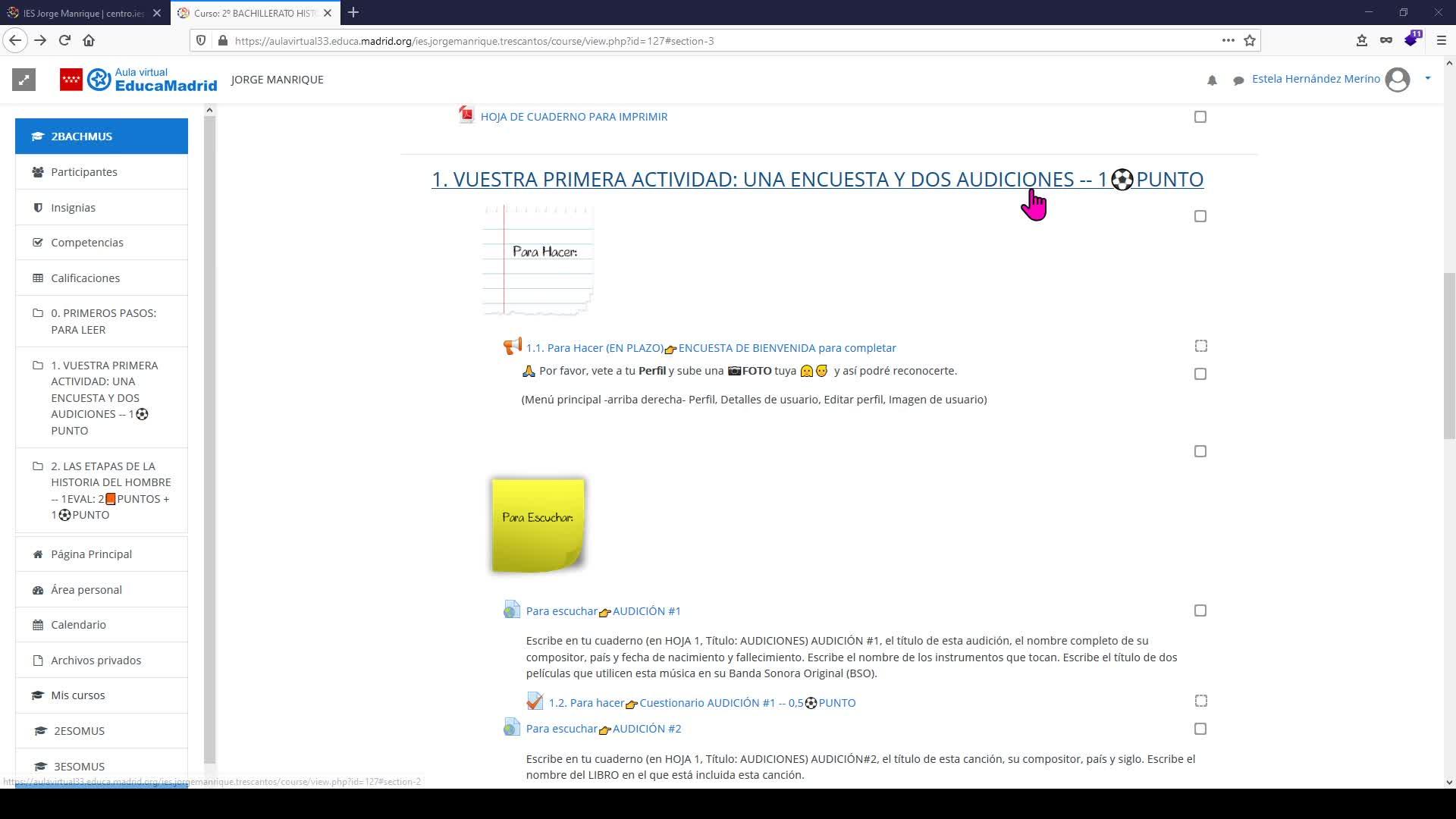
Task: Open HOJA DE CUADERNO PDF icon
Action: [466, 115]
